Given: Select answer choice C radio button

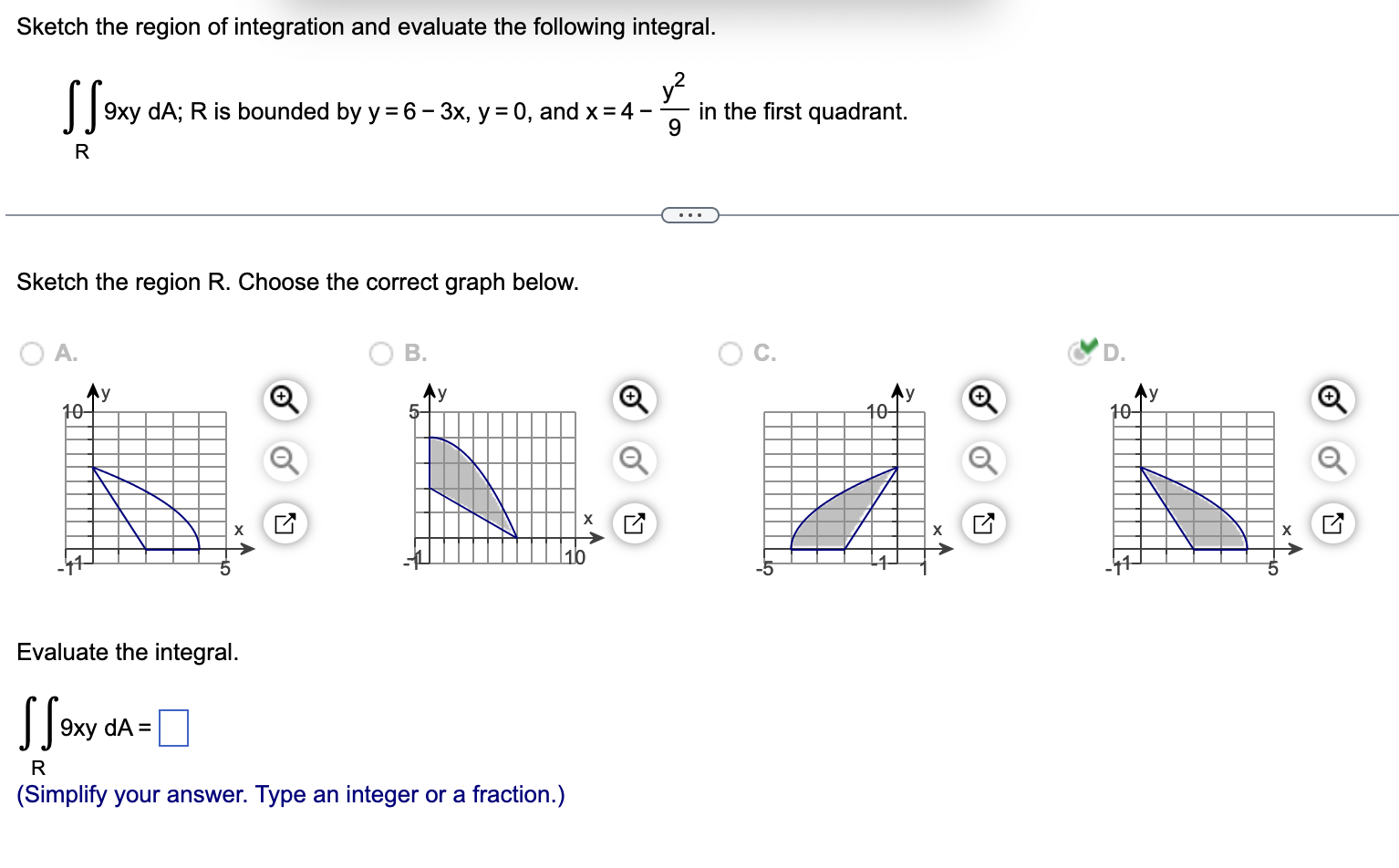Looking at the screenshot, I should [730, 354].
